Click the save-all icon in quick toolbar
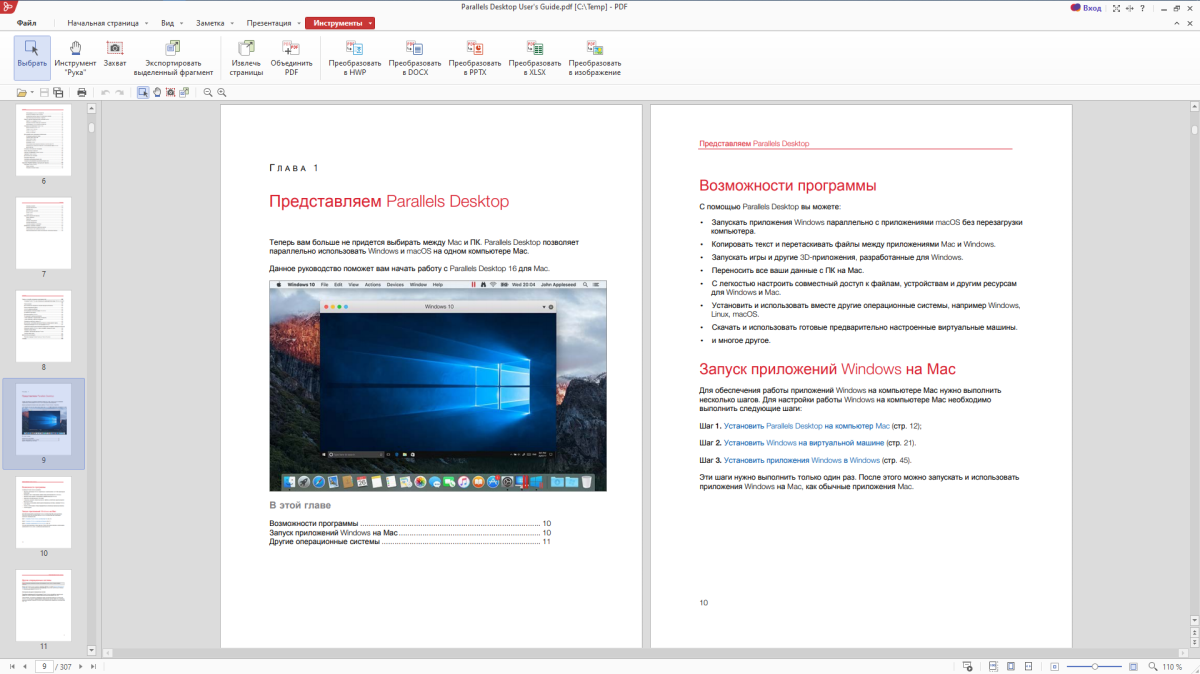The image size is (1200, 674). click(x=58, y=92)
